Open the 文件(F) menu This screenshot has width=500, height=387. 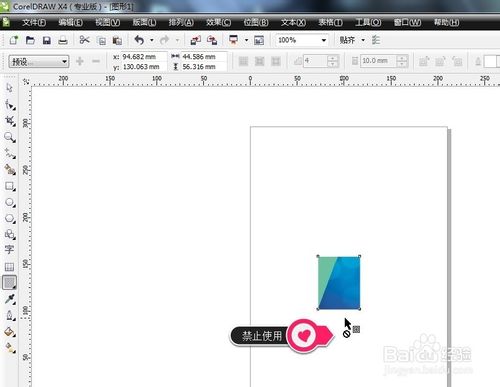point(34,22)
